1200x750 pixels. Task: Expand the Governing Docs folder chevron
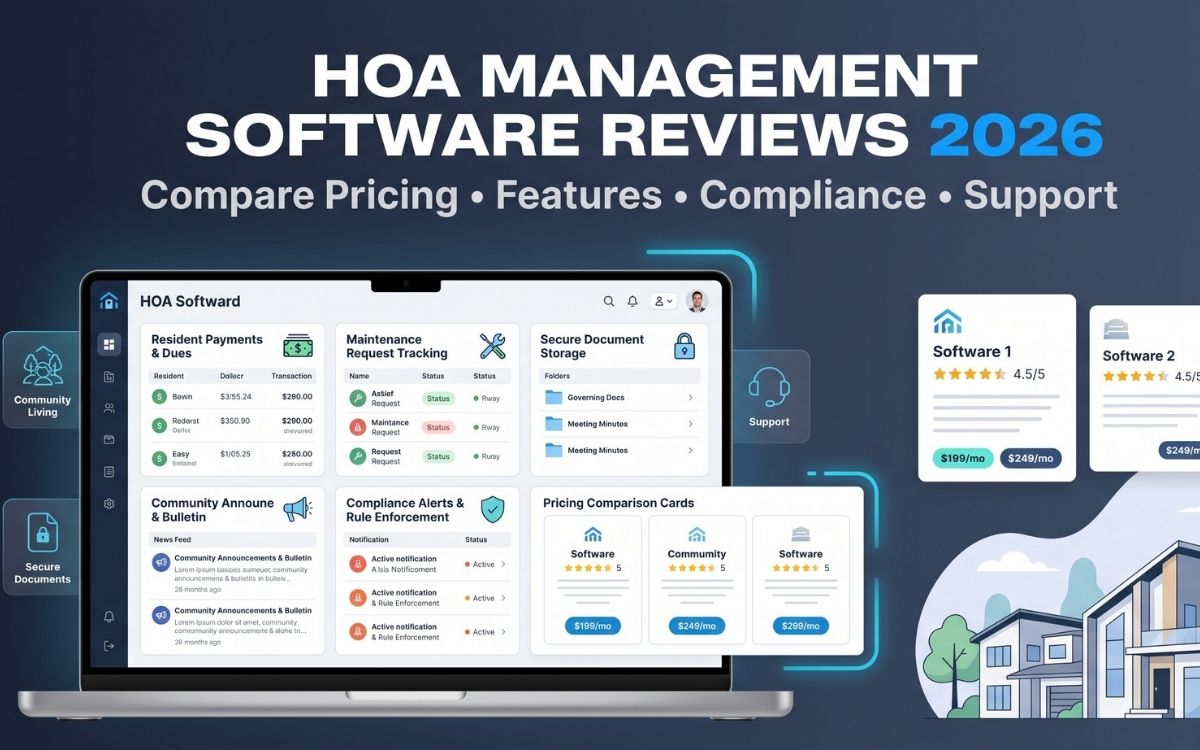click(690, 398)
